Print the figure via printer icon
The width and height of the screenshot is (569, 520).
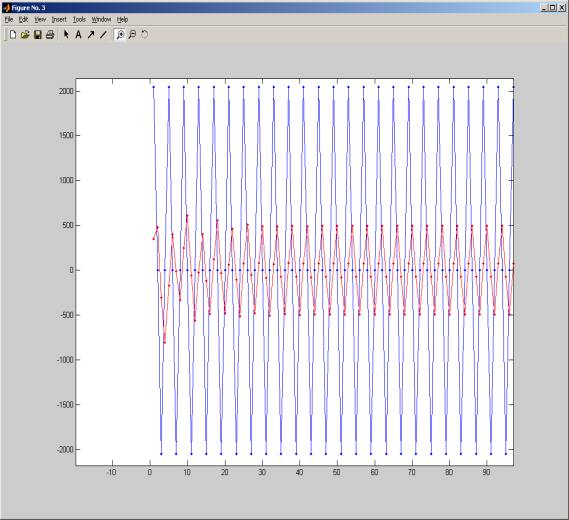50,34
